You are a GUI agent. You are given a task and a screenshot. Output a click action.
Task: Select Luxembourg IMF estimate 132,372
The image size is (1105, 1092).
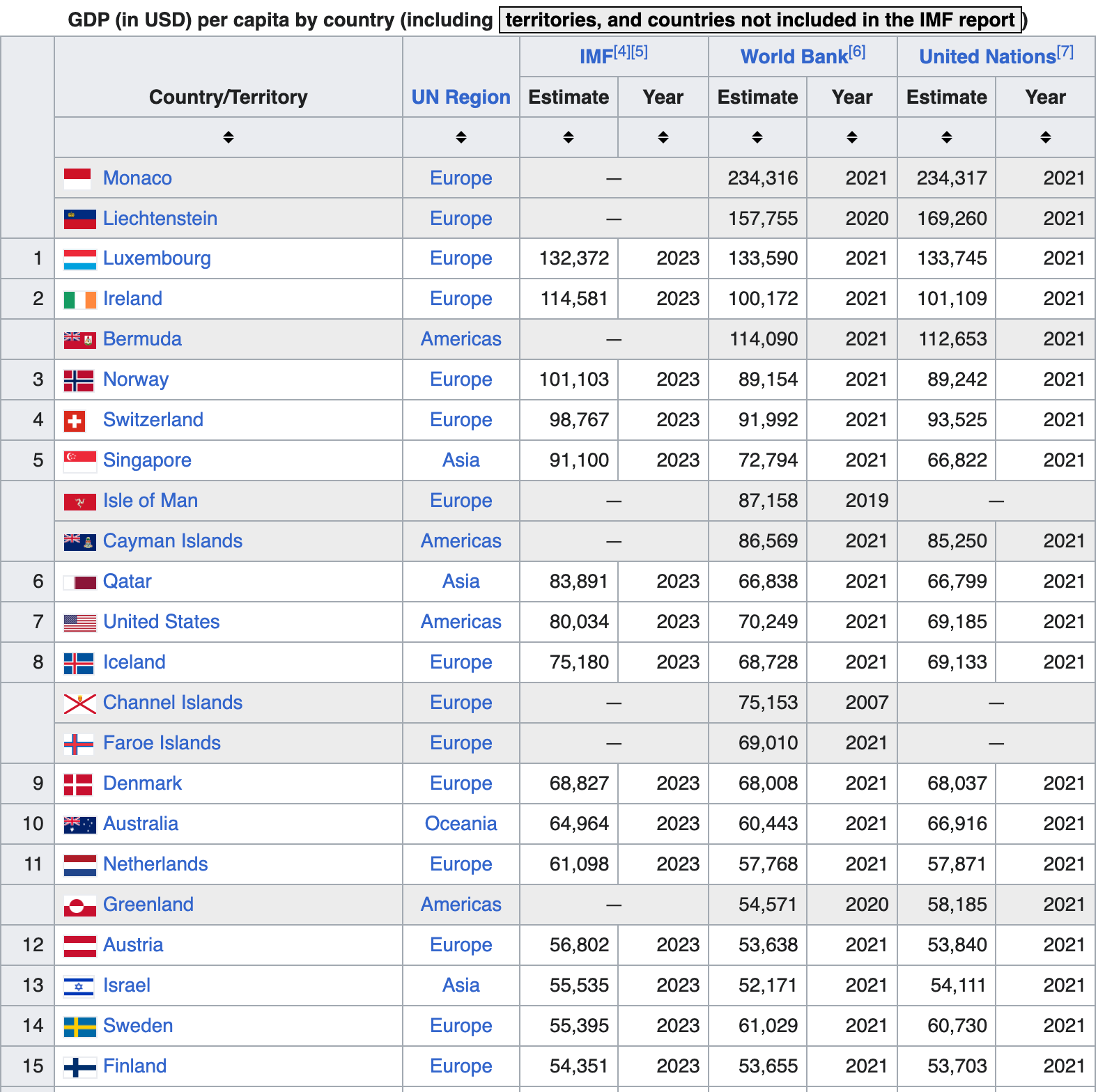pos(574,258)
